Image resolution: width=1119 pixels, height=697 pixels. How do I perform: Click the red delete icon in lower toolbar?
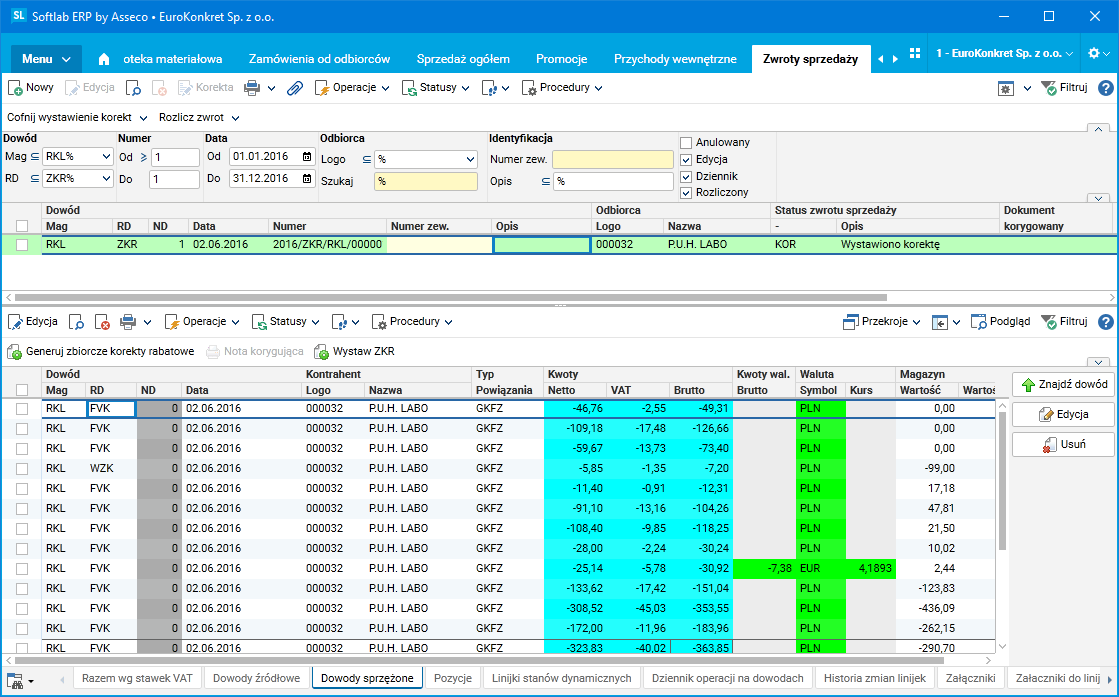[102, 322]
